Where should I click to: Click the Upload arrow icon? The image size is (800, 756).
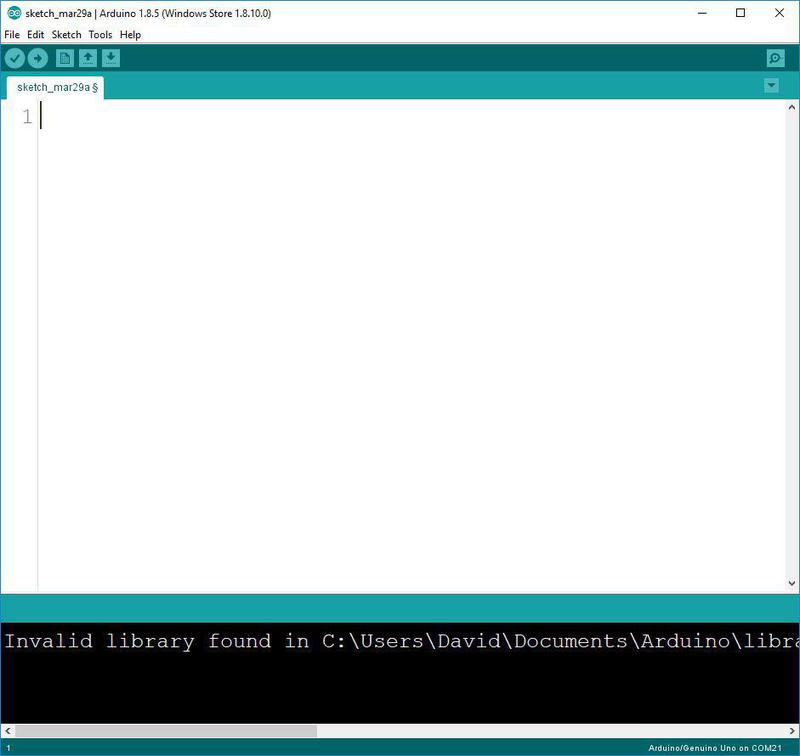(x=38, y=58)
